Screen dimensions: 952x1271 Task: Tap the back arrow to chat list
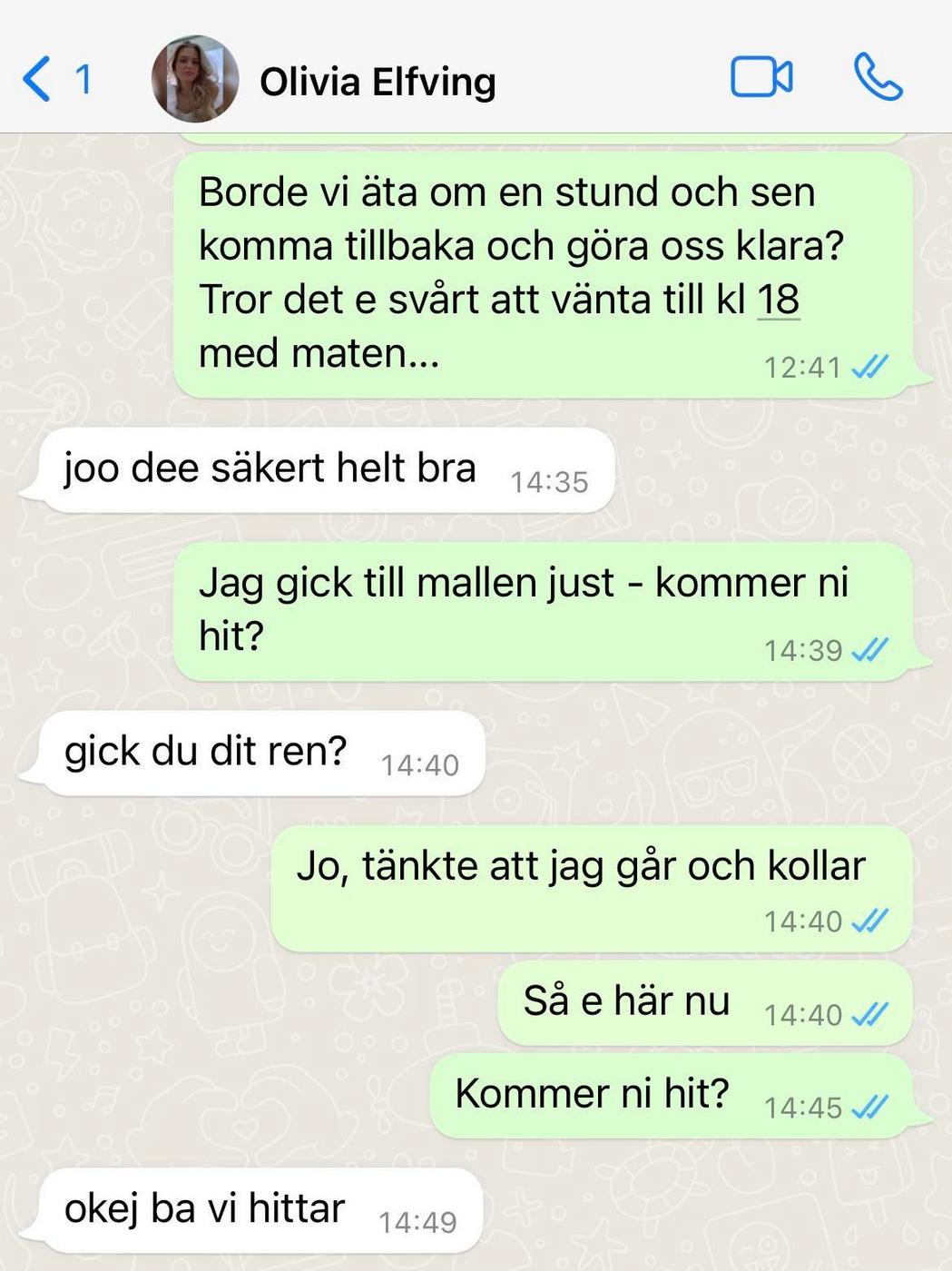click(x=35, y=79)
